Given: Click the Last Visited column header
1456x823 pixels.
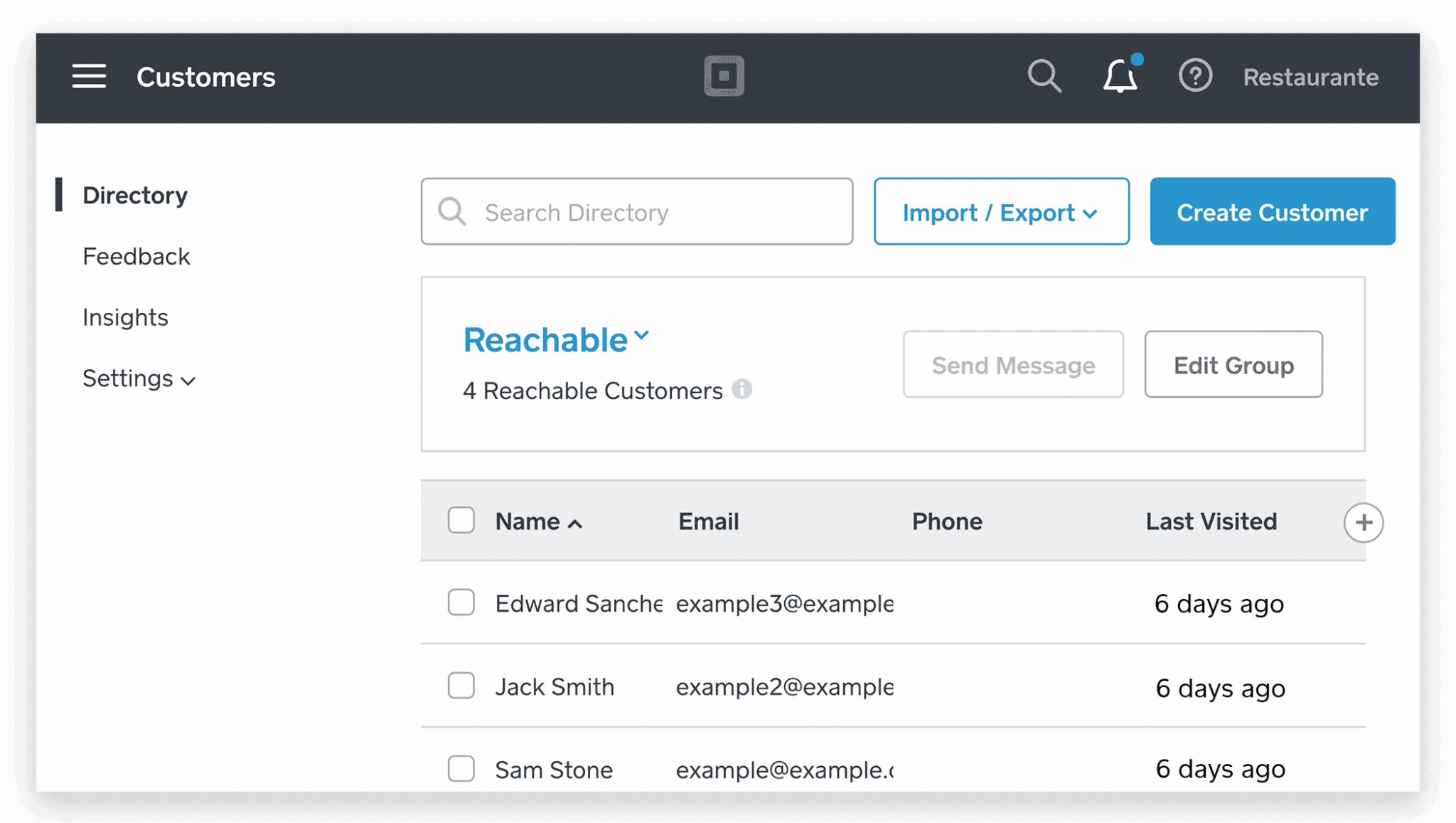Looking at the screenshot, I should (1211, 521).
